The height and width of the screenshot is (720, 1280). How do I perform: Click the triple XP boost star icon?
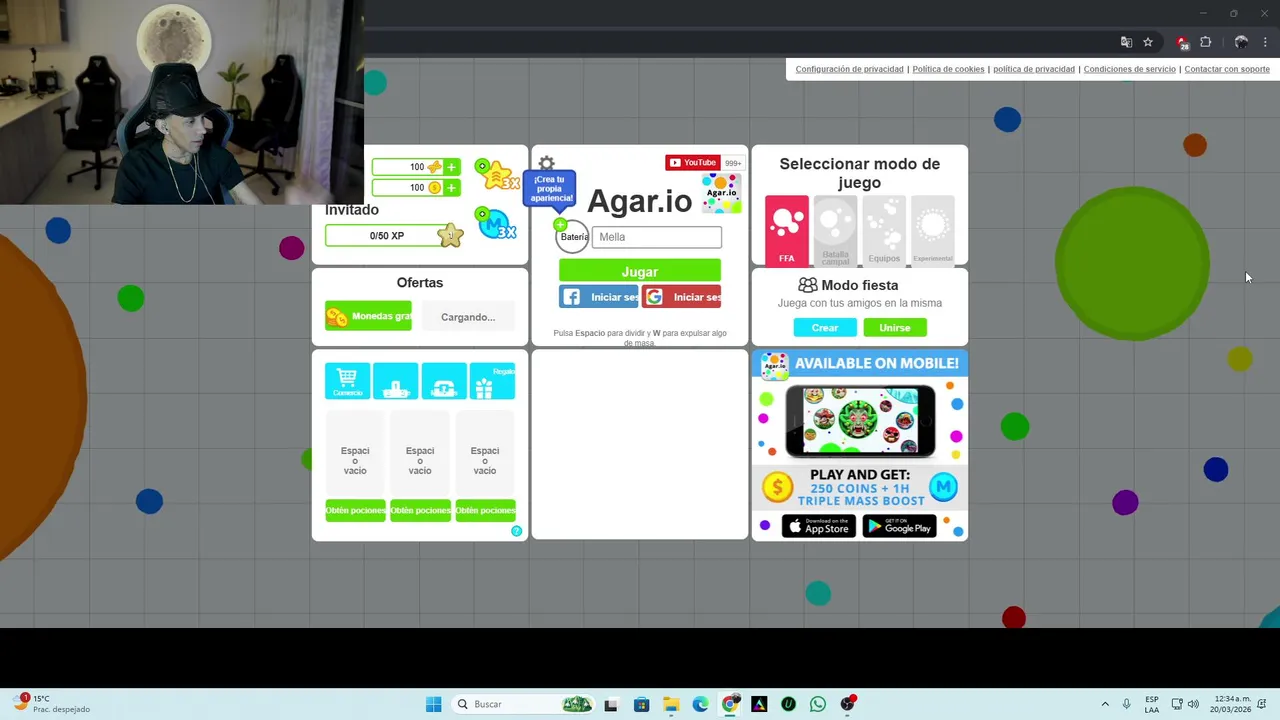point(496,175)
